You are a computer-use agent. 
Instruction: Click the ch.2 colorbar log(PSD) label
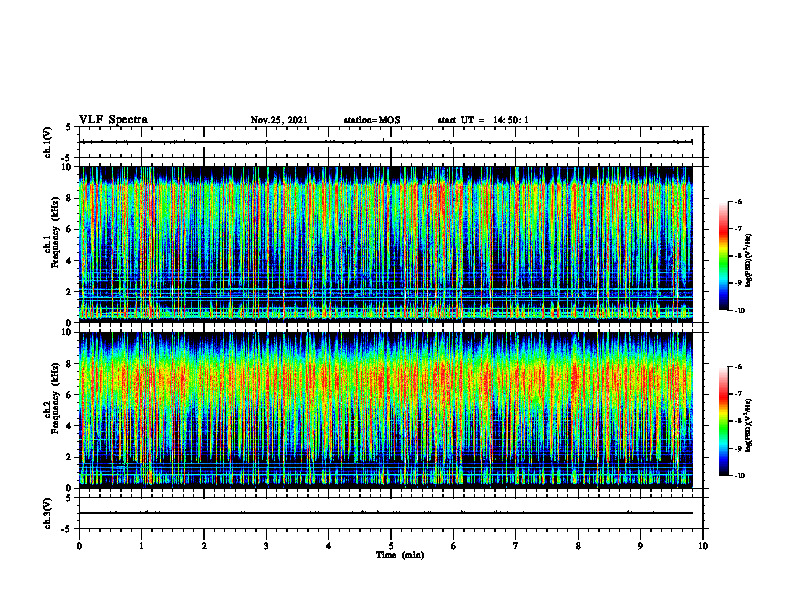tap(749, 425)
